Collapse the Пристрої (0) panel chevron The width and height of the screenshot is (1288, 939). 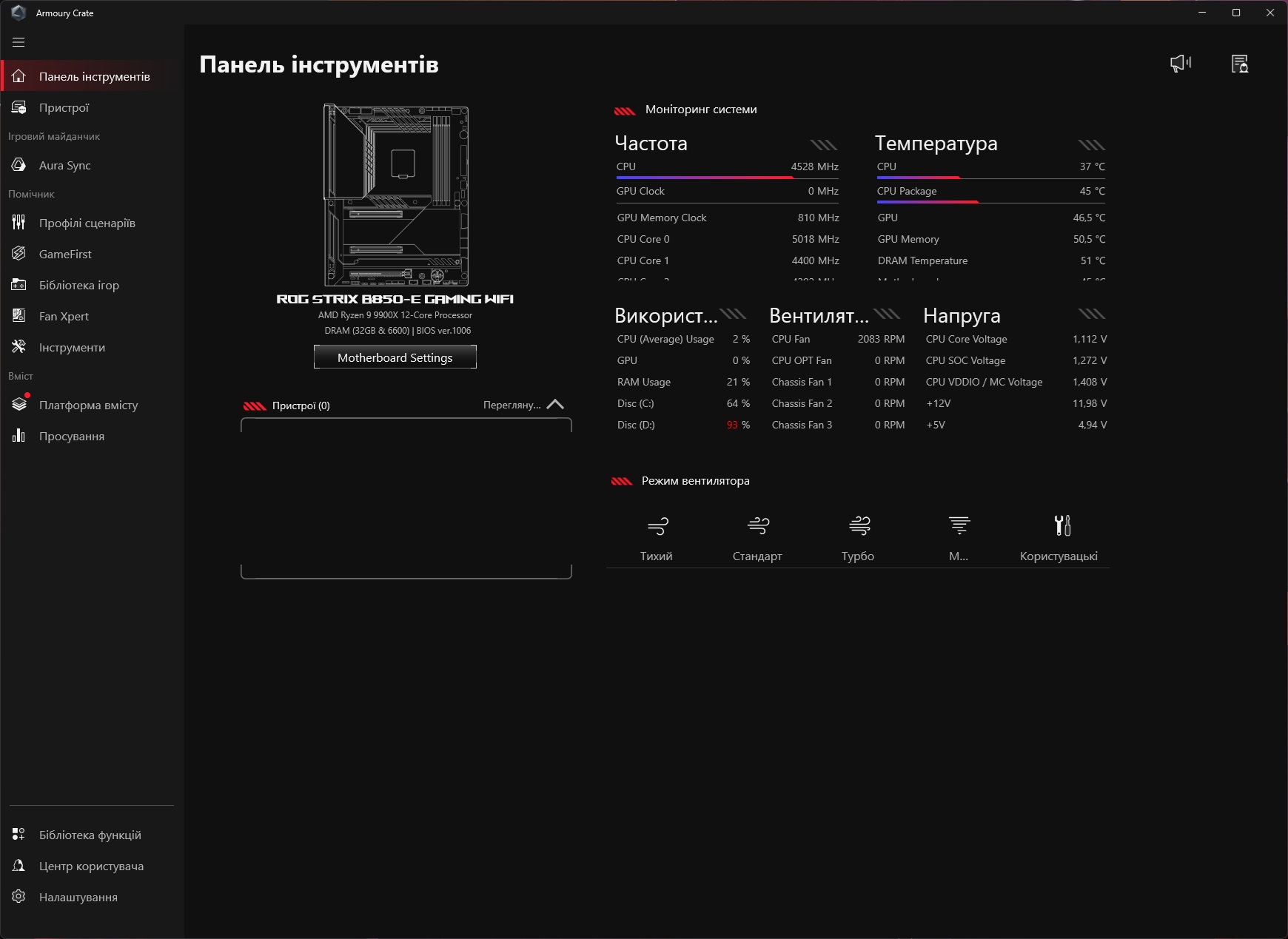555,404
